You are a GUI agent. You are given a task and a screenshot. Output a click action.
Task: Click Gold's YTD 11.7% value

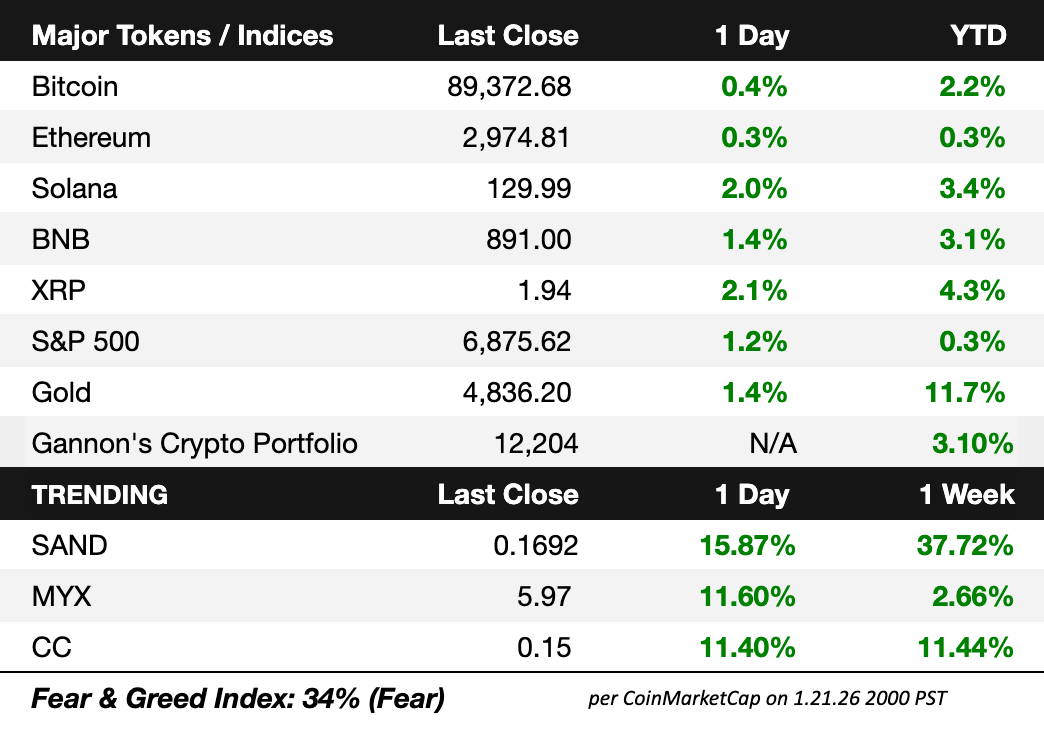(x=964, y=393)
